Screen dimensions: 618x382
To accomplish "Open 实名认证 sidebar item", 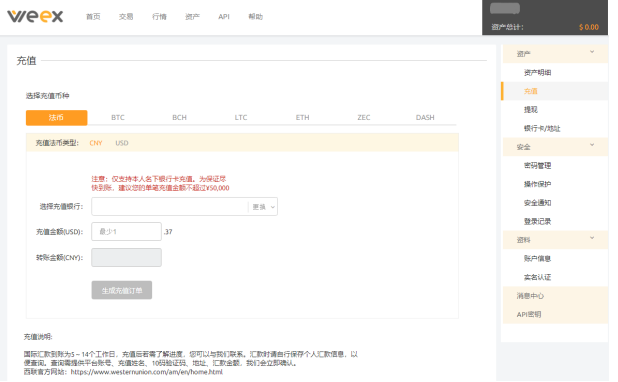I will (537, 277).
